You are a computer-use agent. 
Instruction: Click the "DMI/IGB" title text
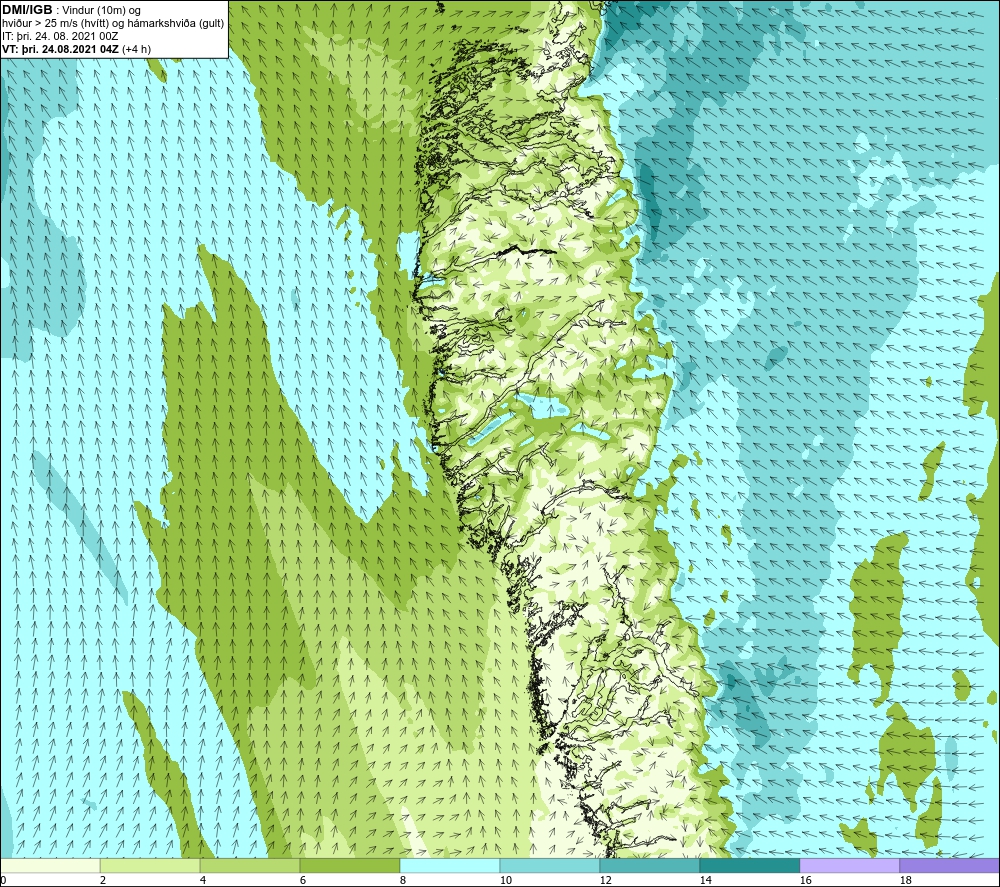click(27, 11)
